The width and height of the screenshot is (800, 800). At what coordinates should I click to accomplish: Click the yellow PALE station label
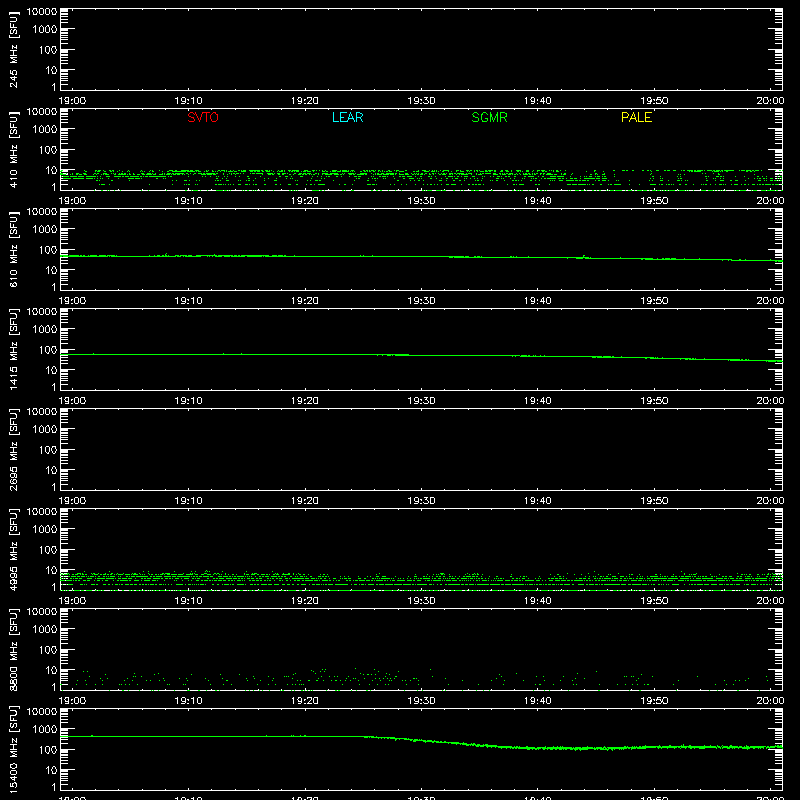pos(636,117)
